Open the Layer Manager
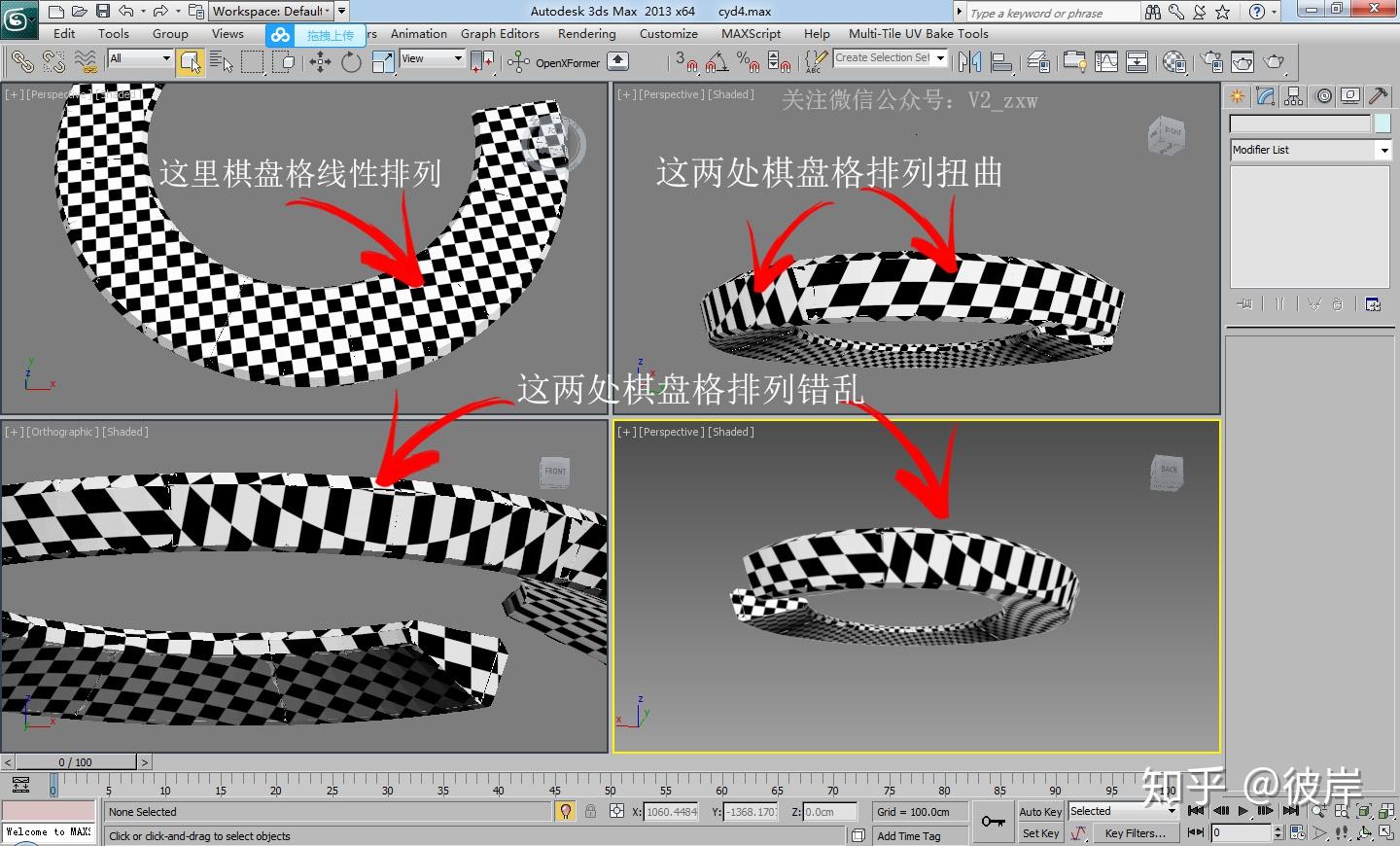This screenshot has height=846, width=1400. (1038, 62)
